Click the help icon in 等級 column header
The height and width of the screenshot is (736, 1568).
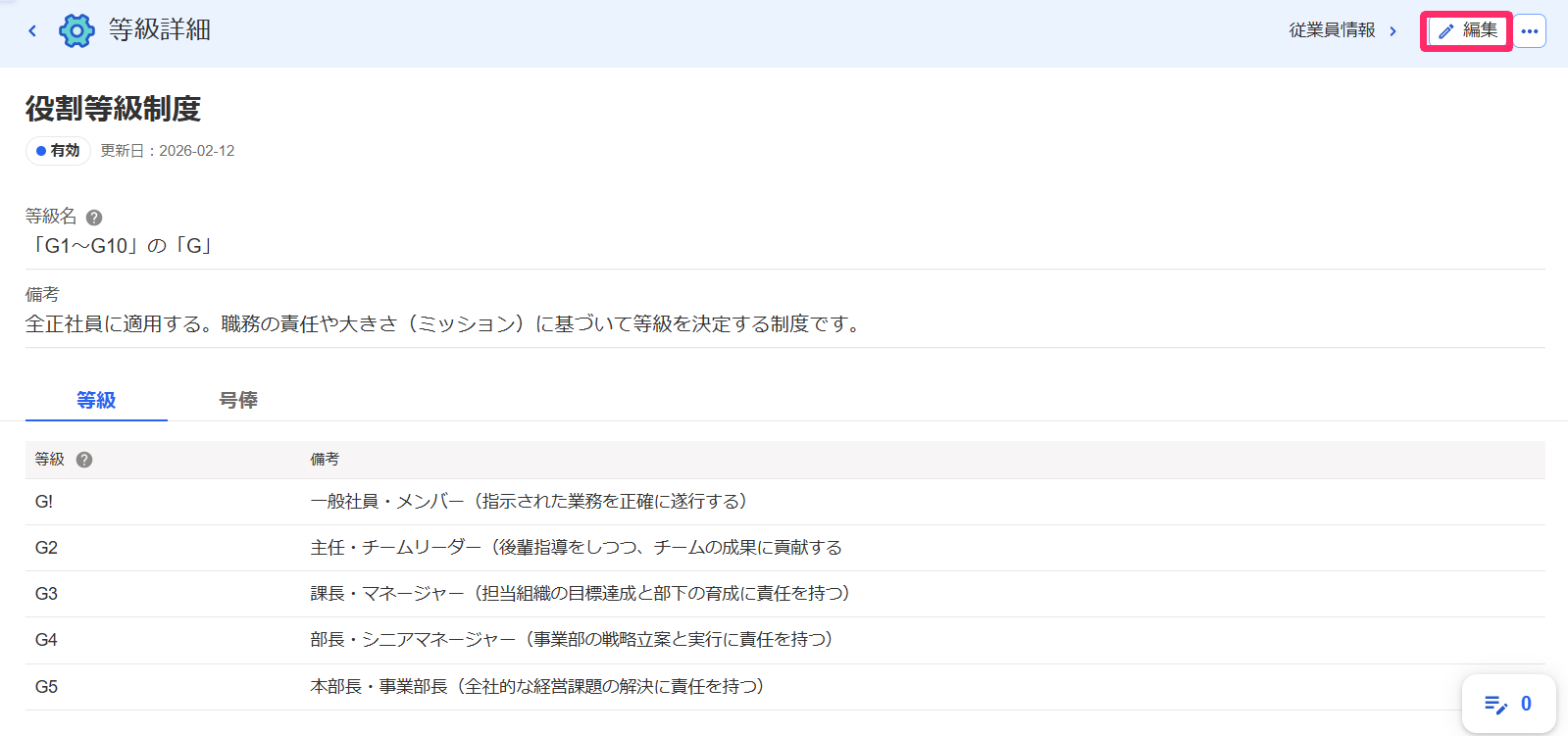(84, 460)
